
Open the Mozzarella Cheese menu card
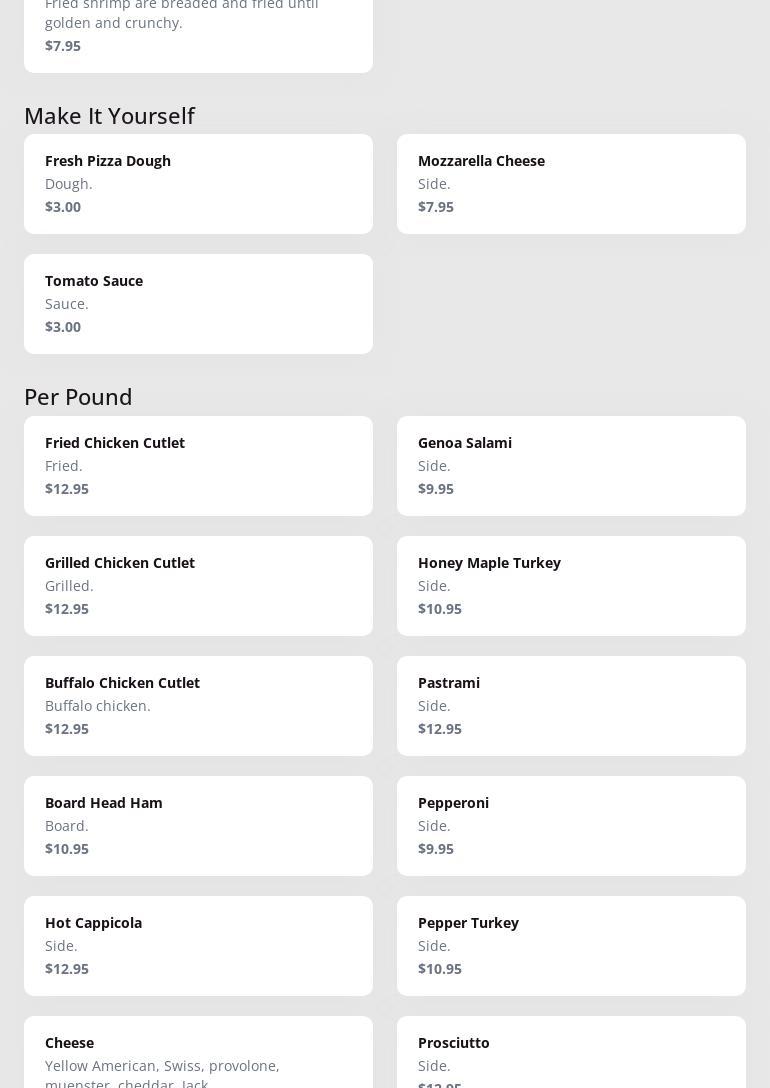[571, 184]
